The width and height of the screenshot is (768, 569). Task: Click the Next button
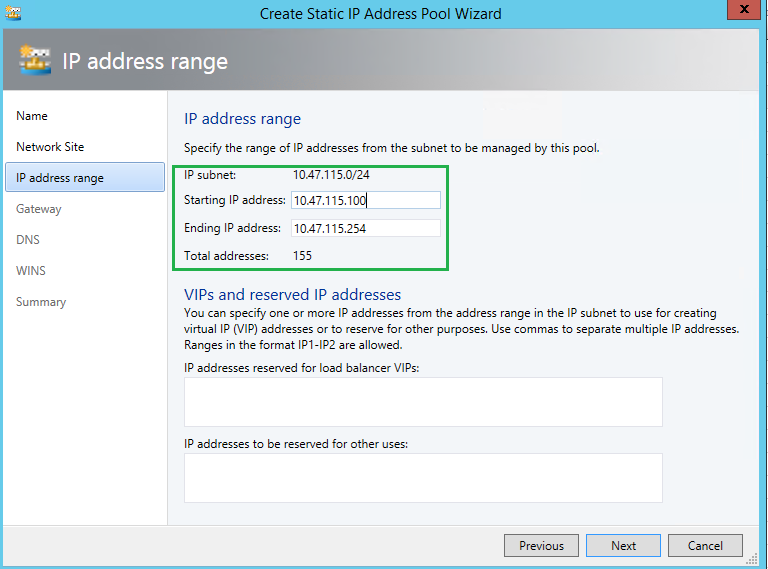[623, 545]
